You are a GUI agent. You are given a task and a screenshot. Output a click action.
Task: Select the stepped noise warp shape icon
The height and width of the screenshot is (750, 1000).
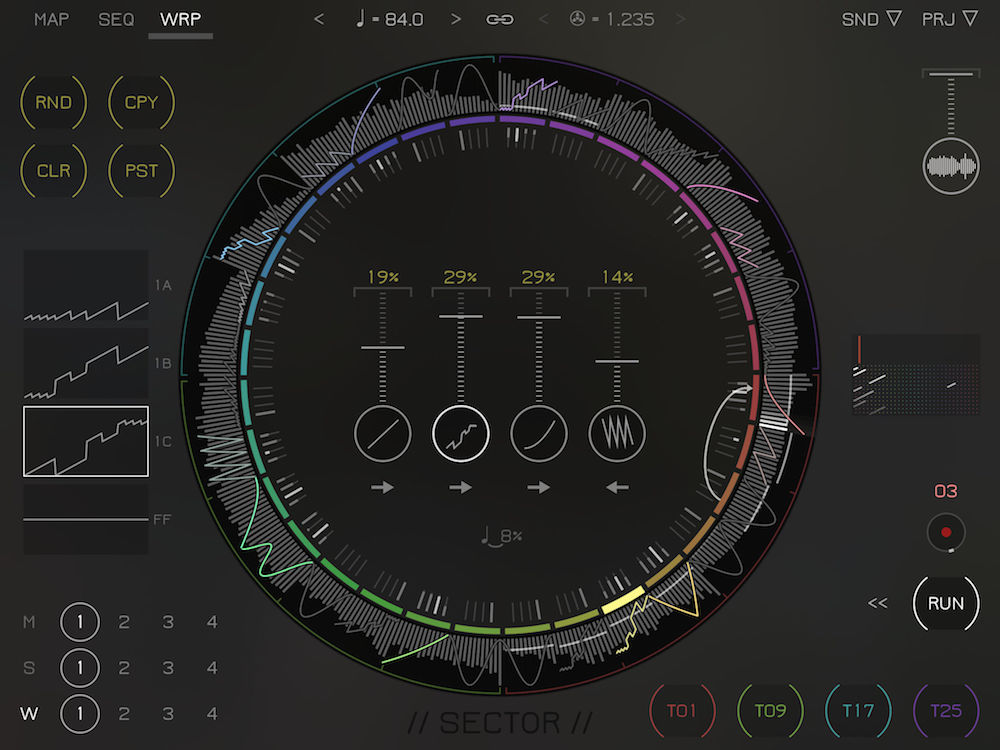460,434
